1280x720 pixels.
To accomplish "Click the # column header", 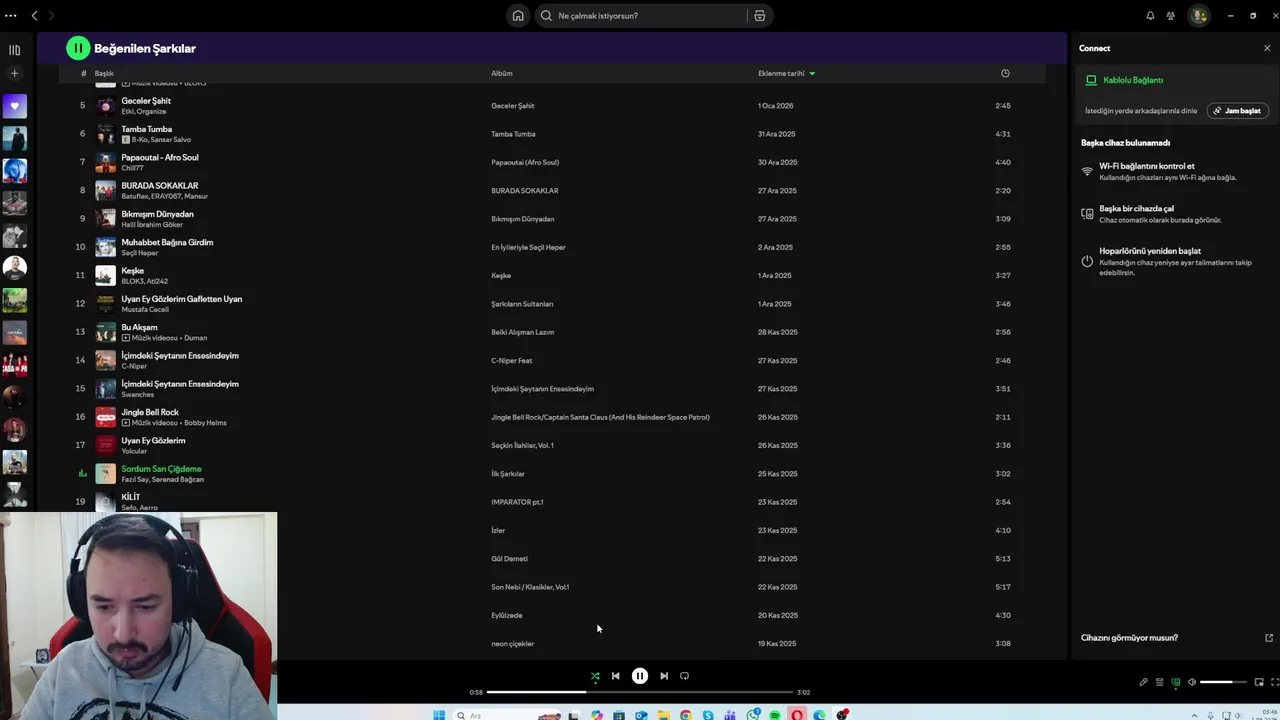I will (83, 73).
